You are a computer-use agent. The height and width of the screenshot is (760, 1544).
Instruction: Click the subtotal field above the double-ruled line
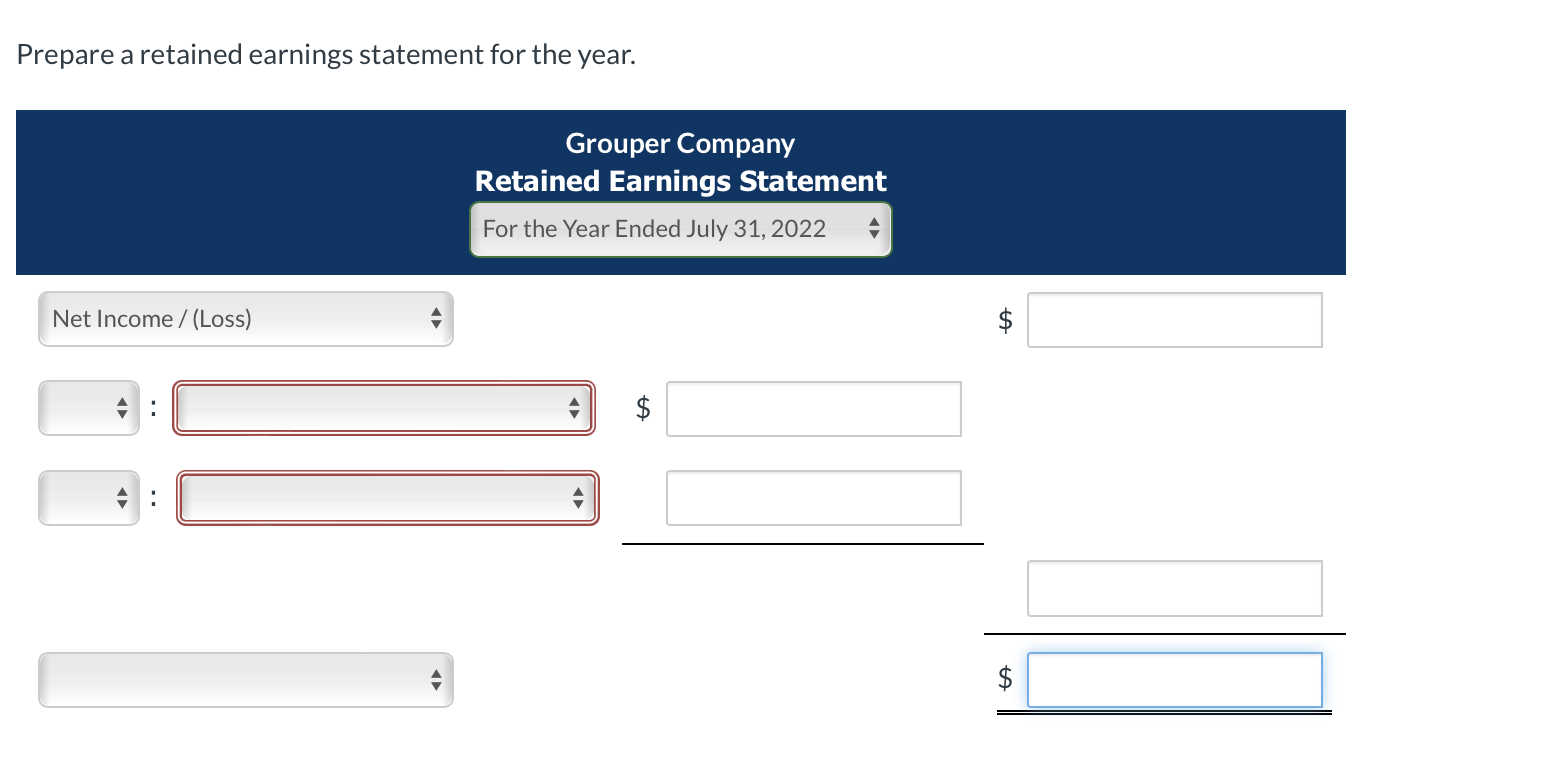(x=1174, y=588)
